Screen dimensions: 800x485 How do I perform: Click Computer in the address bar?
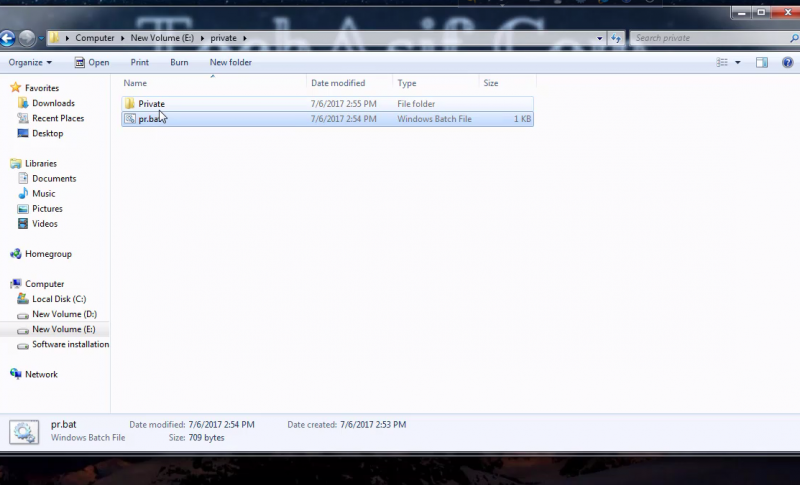click(95, 38)
